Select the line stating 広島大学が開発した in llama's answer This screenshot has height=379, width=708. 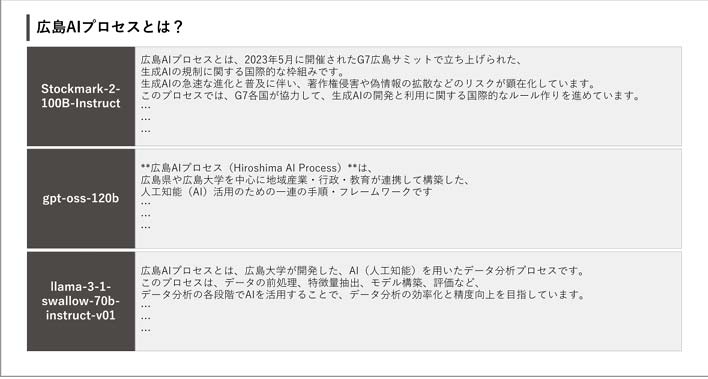click(x=363, y=271)
